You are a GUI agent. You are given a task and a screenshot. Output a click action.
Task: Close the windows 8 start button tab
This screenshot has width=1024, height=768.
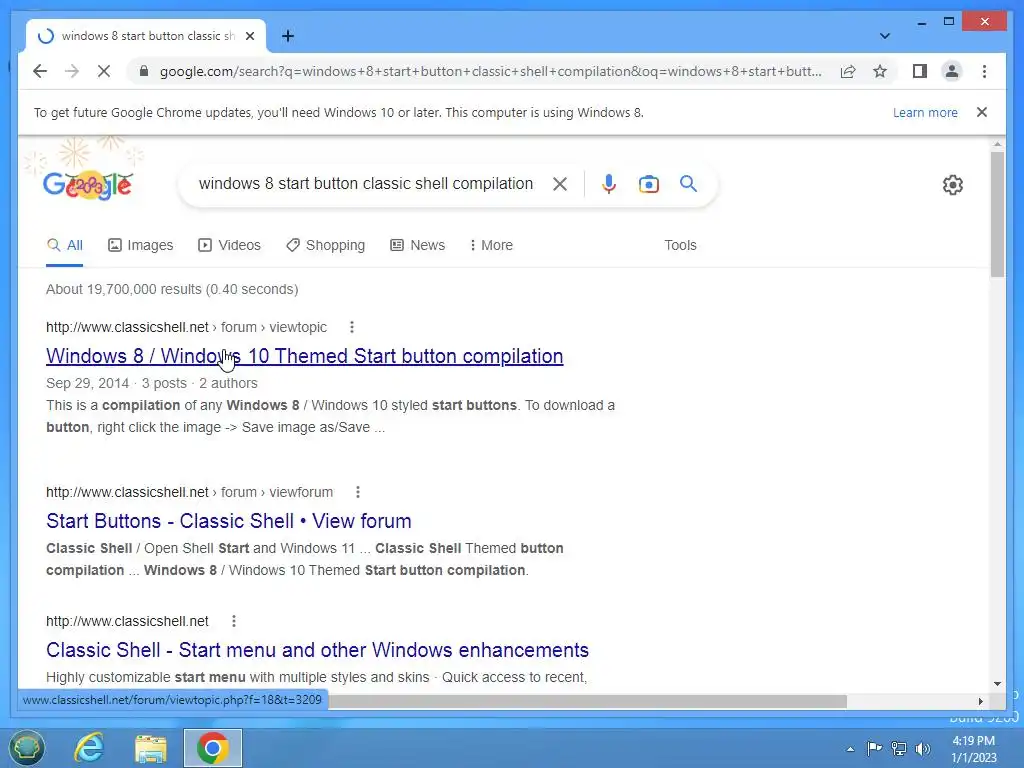point(249,36)
